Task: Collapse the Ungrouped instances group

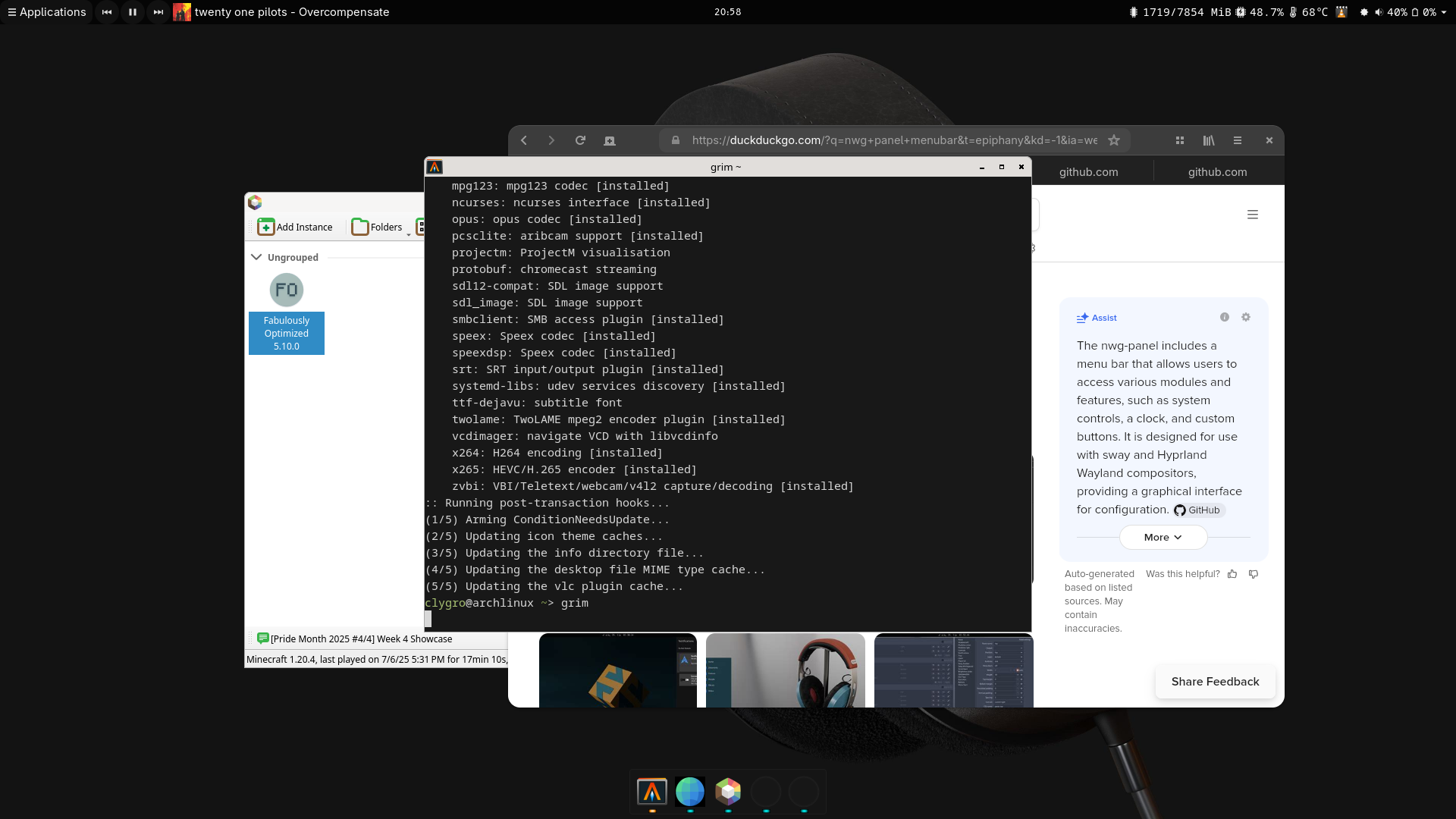Action: click(256, 257)
